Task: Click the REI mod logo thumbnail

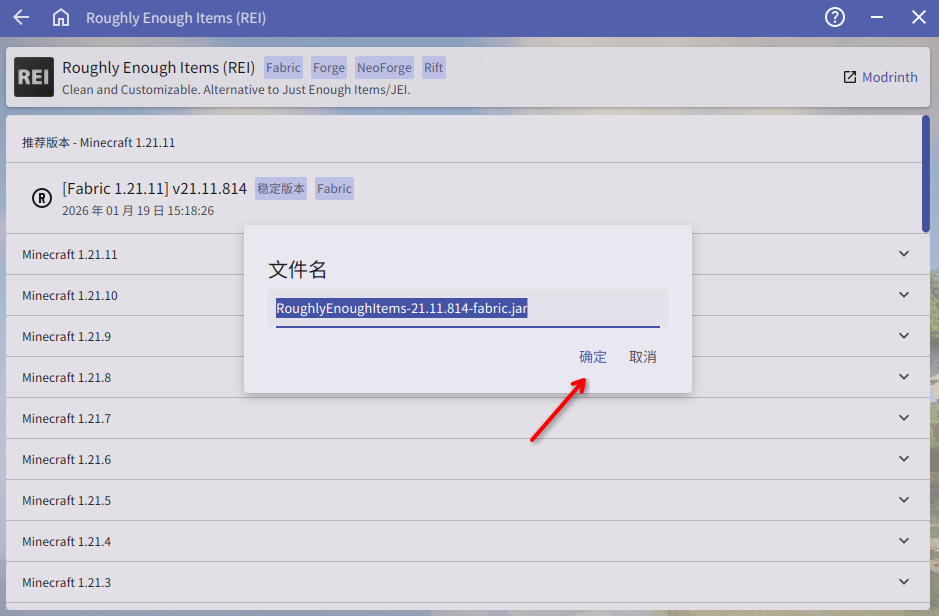Action: [x=34, y=77]
